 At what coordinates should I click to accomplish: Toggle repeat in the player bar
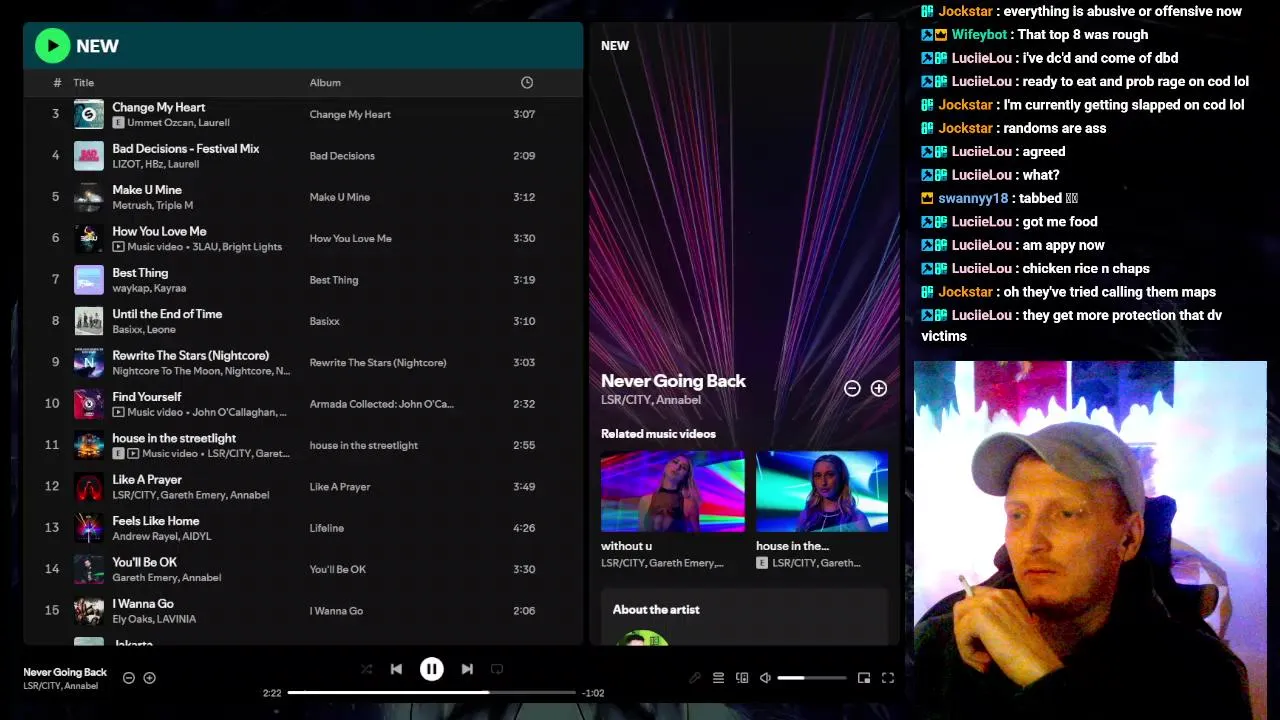(x=497, y=669)
